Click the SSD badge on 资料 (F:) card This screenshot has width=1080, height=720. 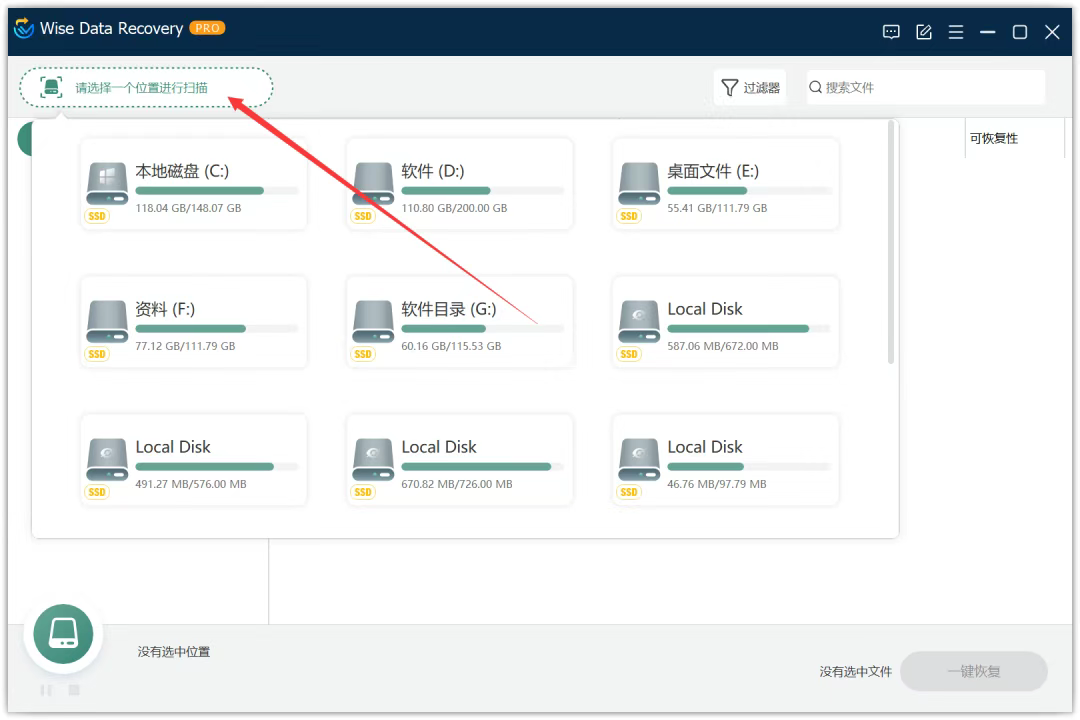[x=97, y=353]
